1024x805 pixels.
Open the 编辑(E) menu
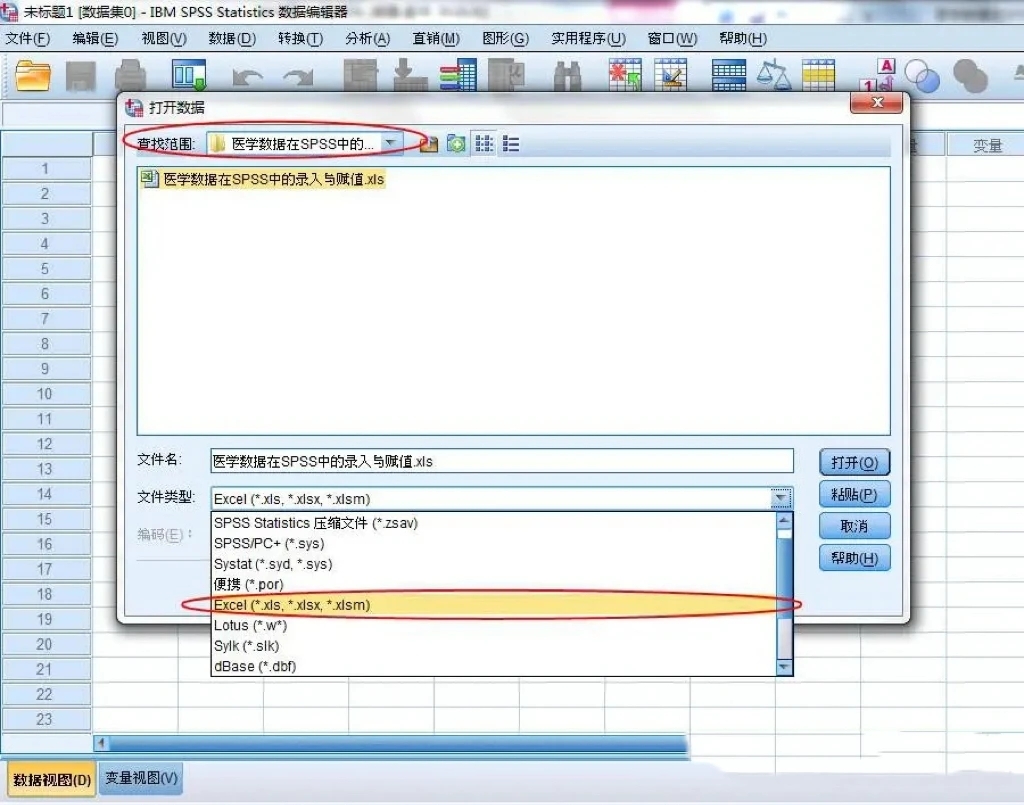[95, 39]
